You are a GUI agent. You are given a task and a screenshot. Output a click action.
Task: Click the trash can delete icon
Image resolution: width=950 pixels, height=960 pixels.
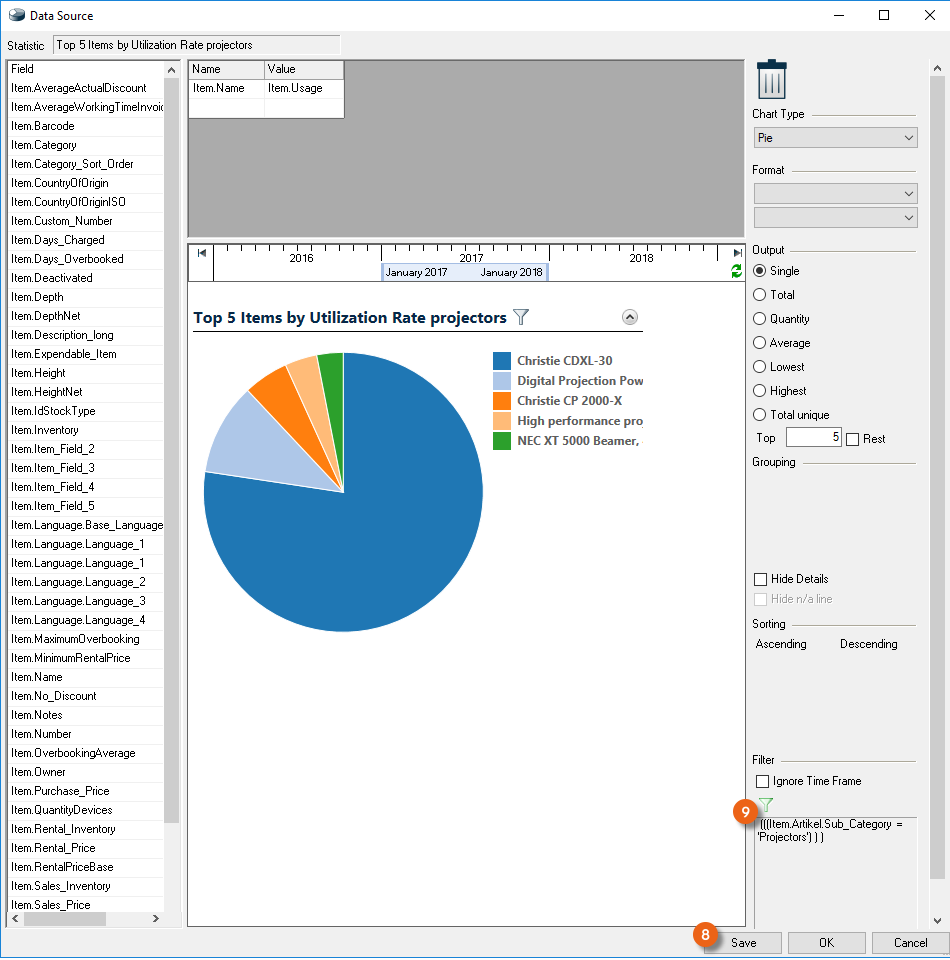coord(771,79)
